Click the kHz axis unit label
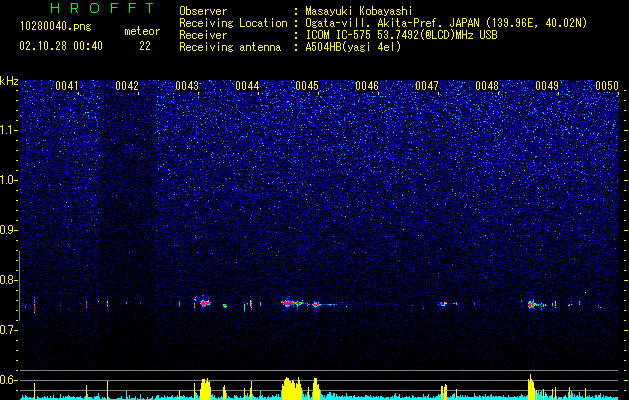The height and width of the screenshot is (400, 629). coord(9,81)
